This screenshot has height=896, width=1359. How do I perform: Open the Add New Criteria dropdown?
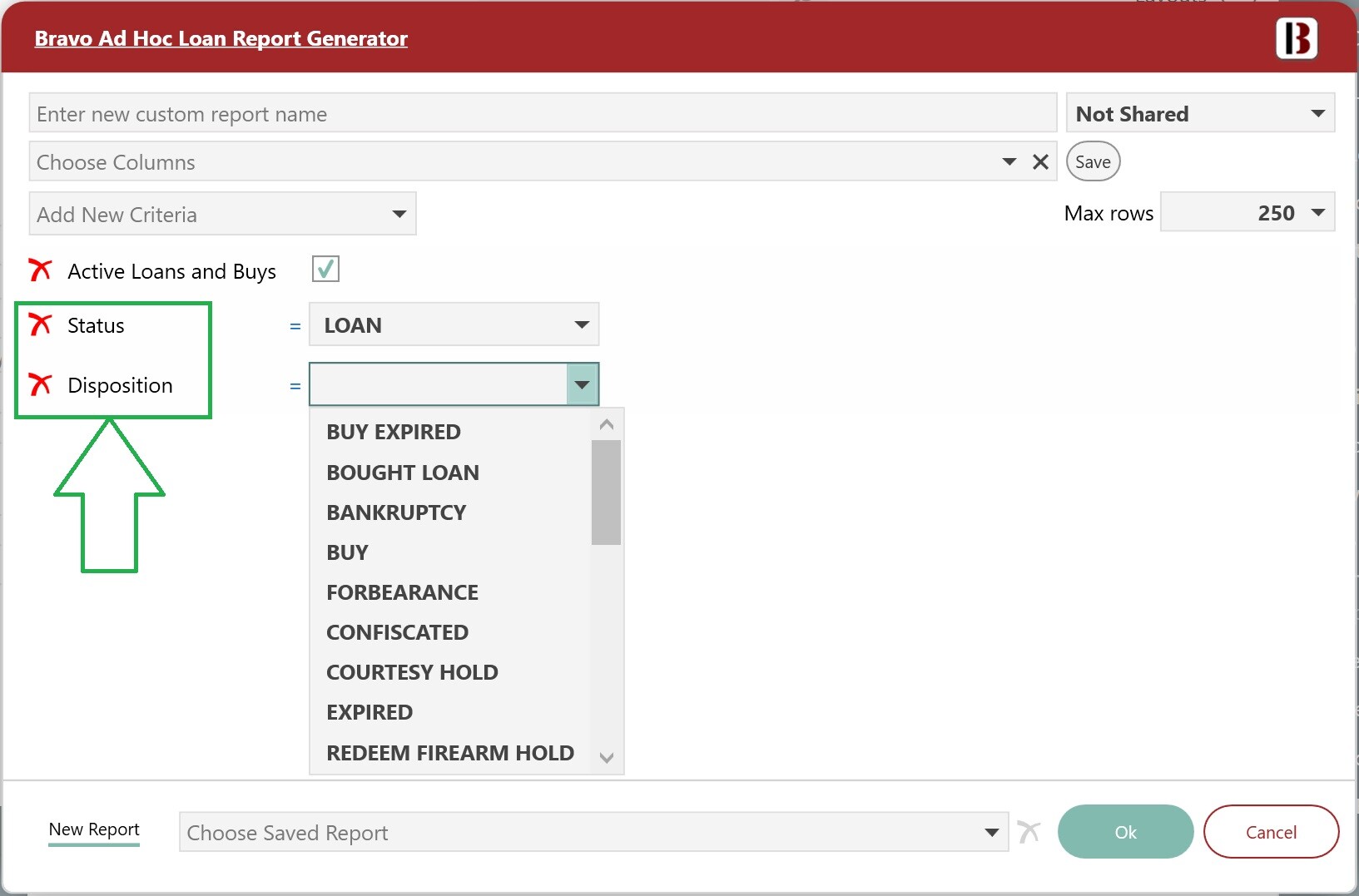(222, 214)
